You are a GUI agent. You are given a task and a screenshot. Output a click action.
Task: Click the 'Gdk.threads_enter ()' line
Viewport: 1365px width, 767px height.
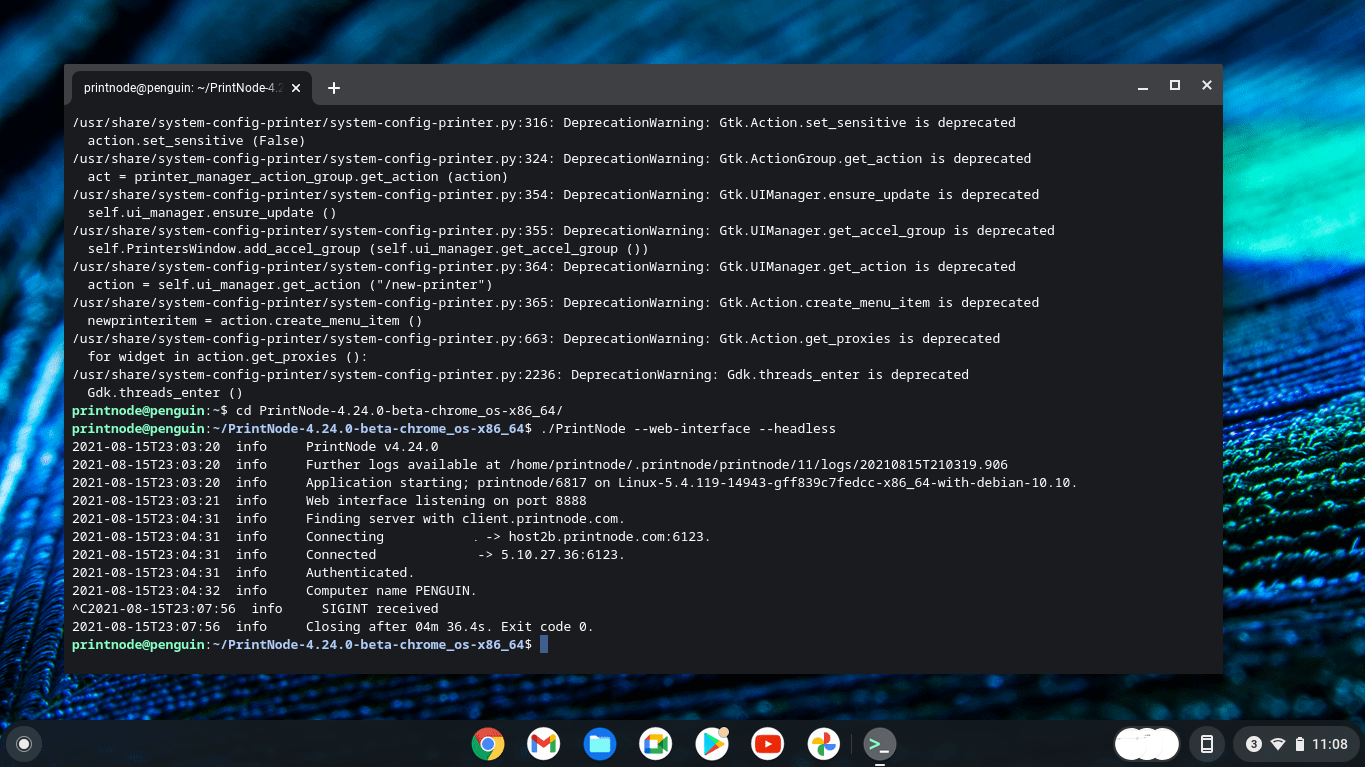[x=165, y=393]
